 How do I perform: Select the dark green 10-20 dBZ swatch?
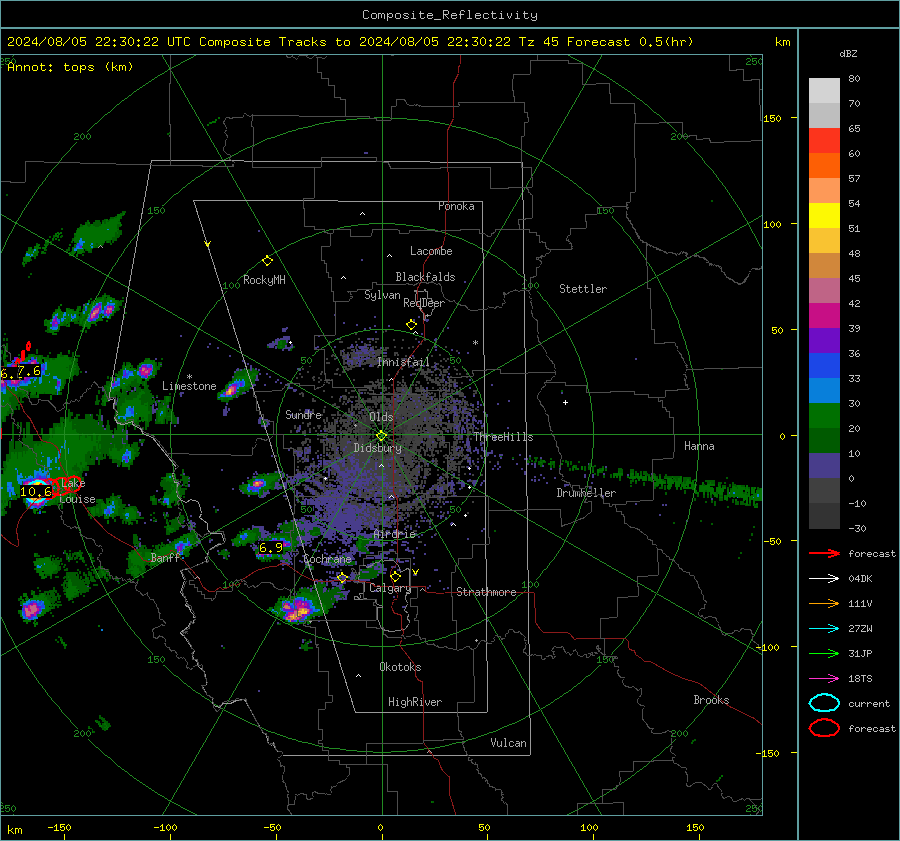[824, 441]
